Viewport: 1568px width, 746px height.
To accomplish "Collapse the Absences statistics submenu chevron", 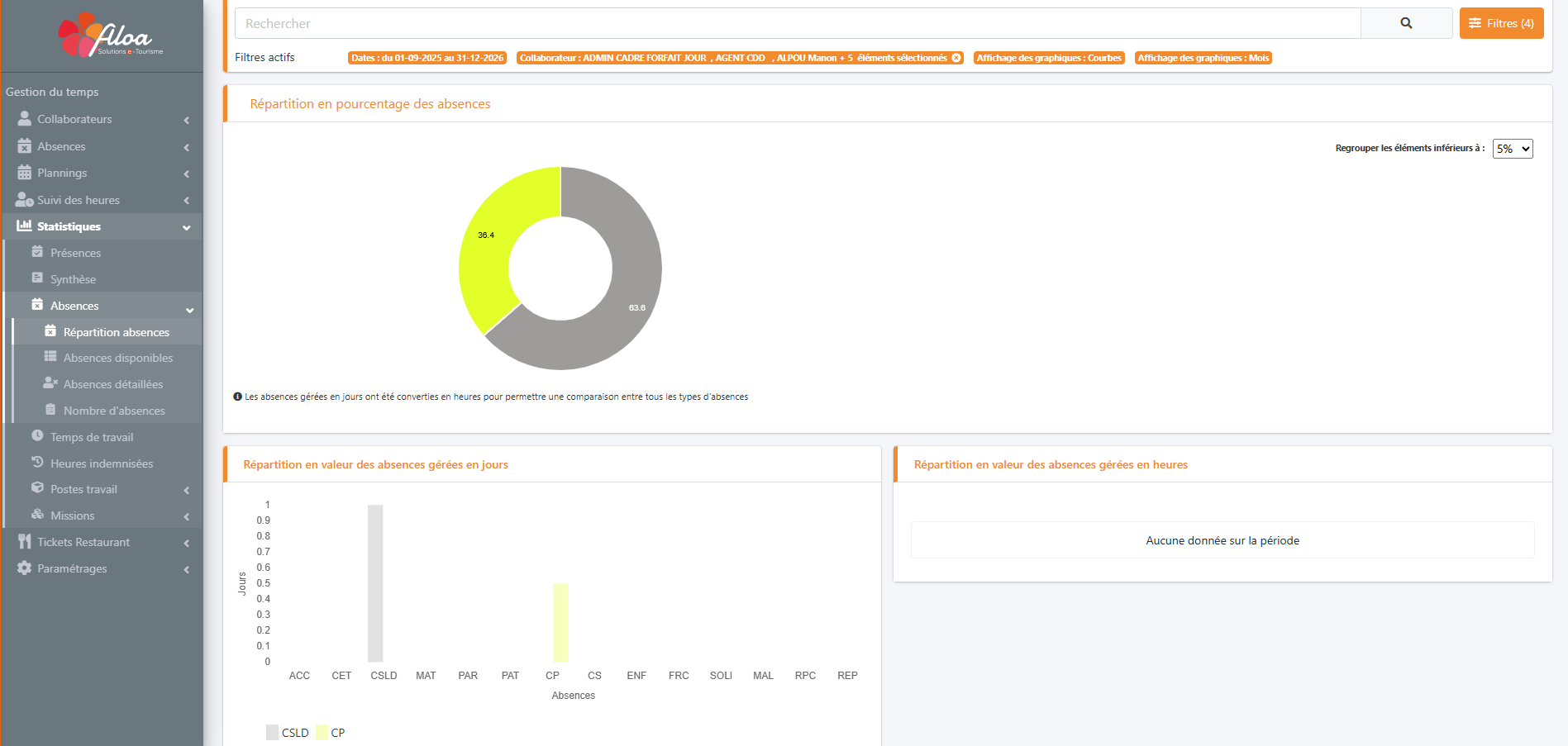I will pyautogui.click(x=190, y=310).
